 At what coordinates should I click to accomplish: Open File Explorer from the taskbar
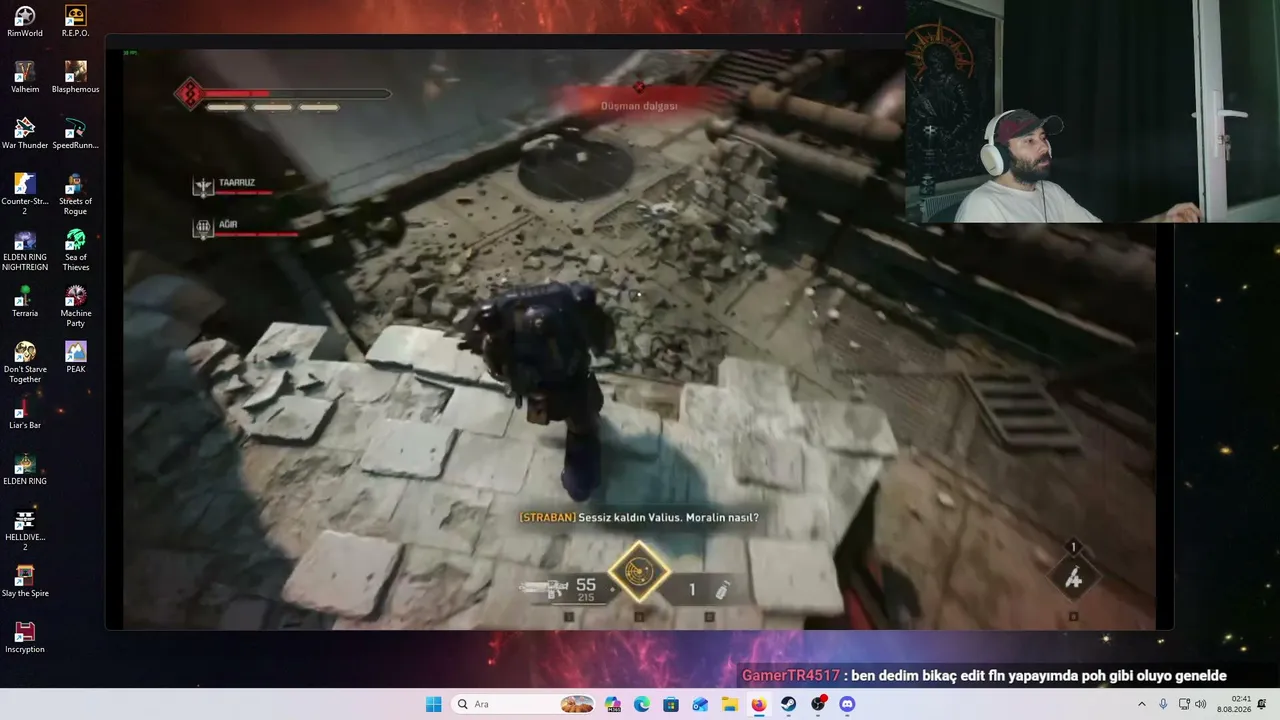coord(730,704)
